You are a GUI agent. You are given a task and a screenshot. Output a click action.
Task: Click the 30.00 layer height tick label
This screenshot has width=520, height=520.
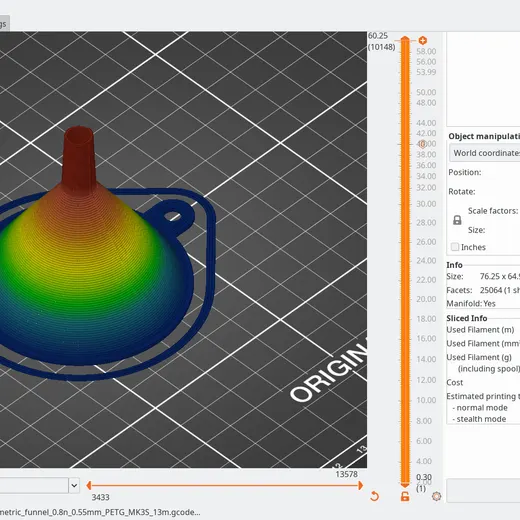click(426, 204)
